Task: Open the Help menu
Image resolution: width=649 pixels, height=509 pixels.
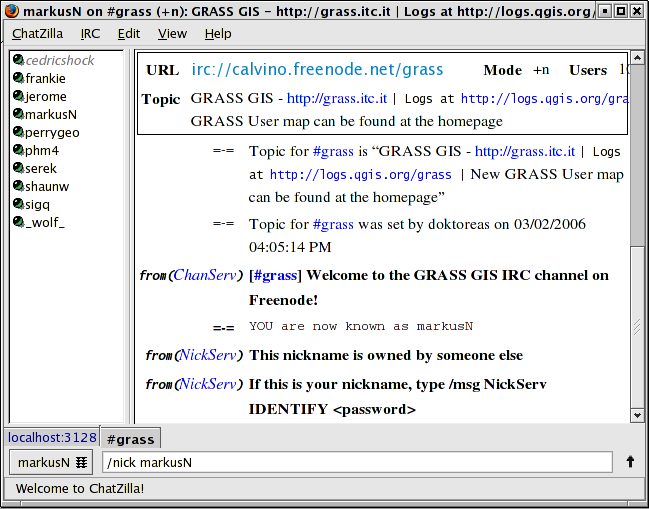Action: pos(218,34)
